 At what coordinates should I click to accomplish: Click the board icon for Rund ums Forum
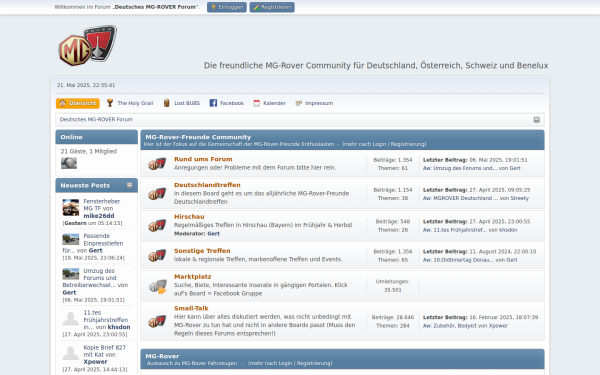pos(157,164)
